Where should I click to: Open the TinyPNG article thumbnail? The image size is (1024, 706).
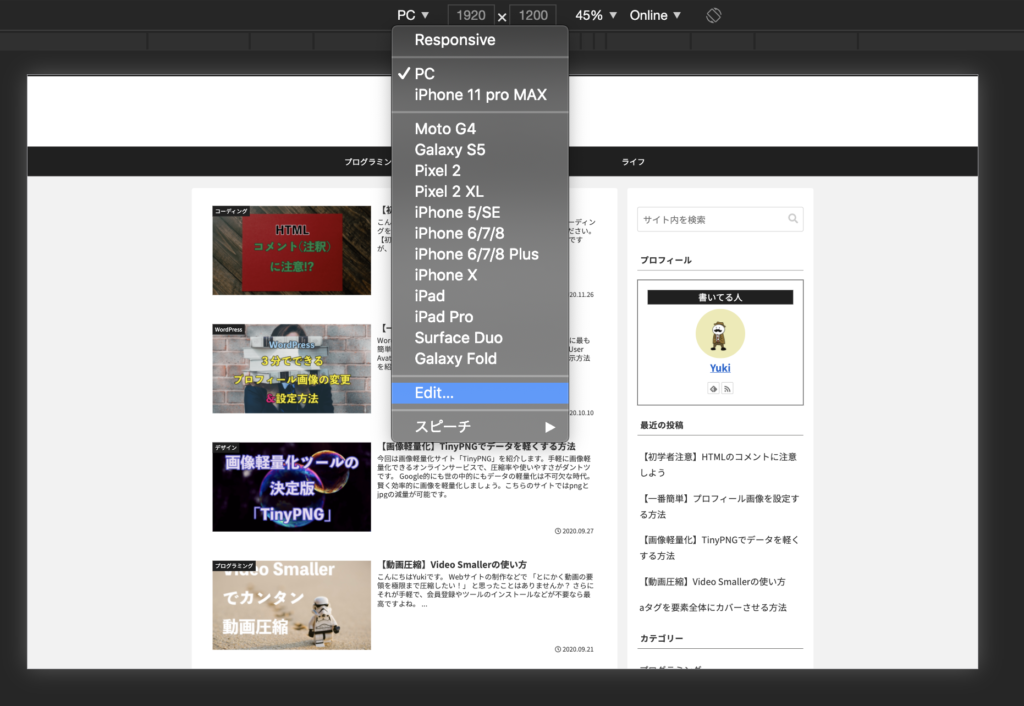tap(291, 487)
